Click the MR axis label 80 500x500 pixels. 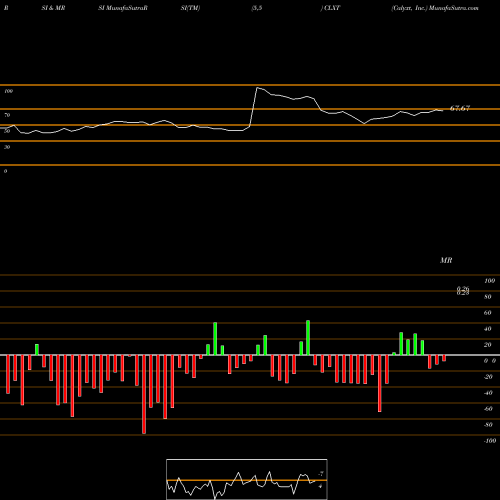pos(488,297)
